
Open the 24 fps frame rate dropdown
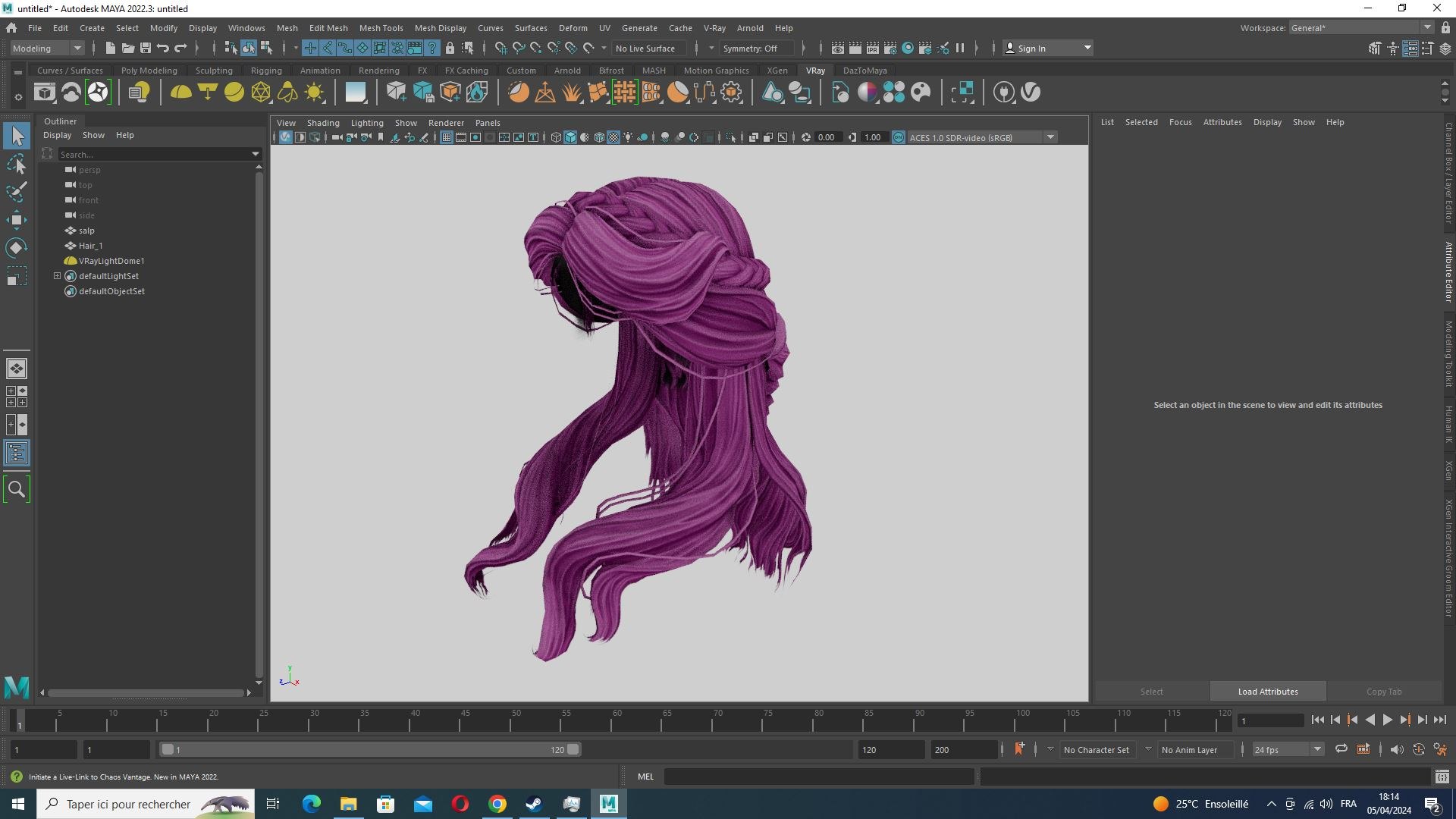[1288, 749]
